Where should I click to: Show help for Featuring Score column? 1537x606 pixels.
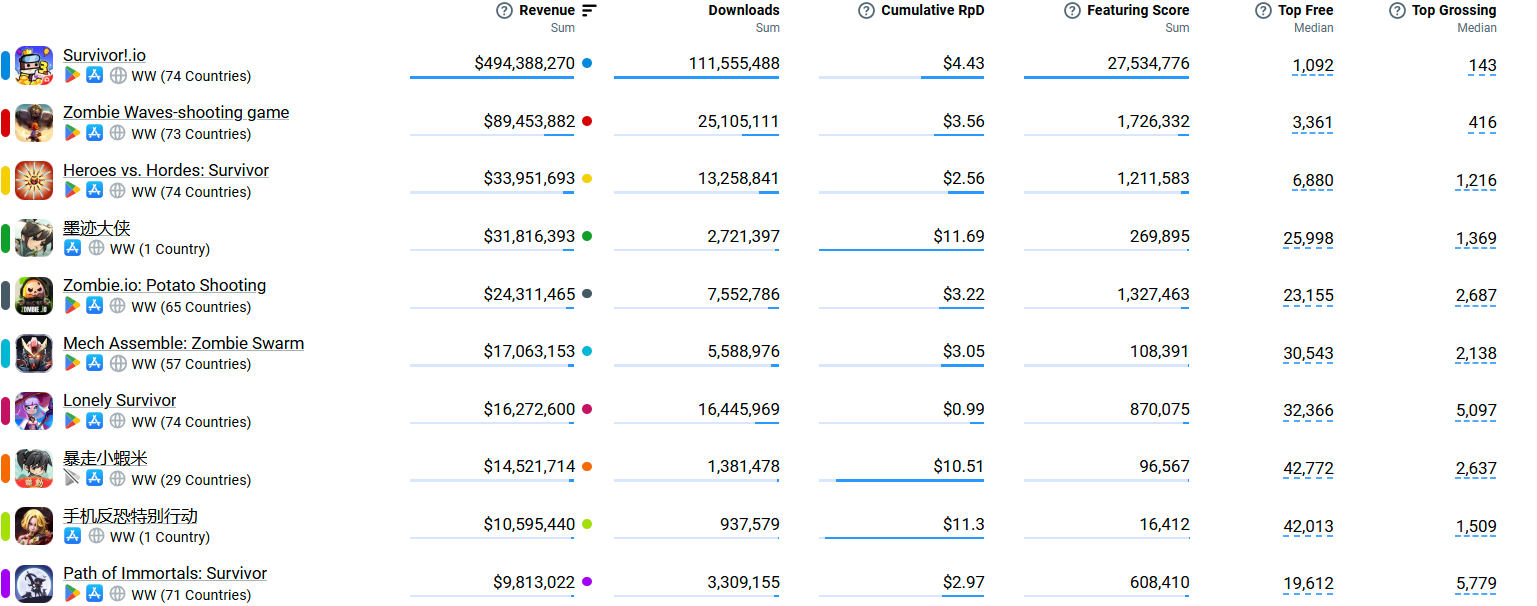1072,11
